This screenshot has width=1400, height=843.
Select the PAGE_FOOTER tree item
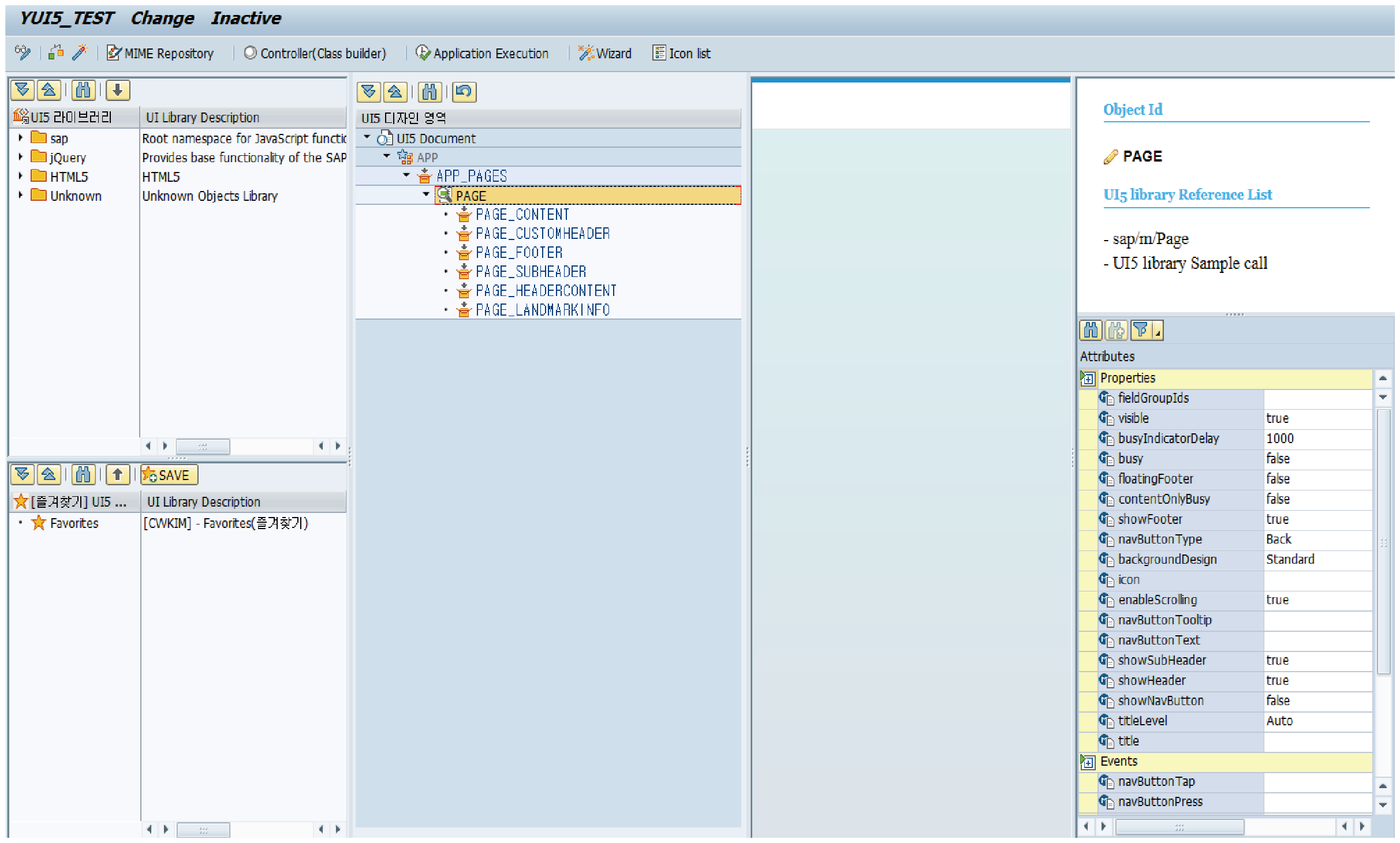(518, 252)
